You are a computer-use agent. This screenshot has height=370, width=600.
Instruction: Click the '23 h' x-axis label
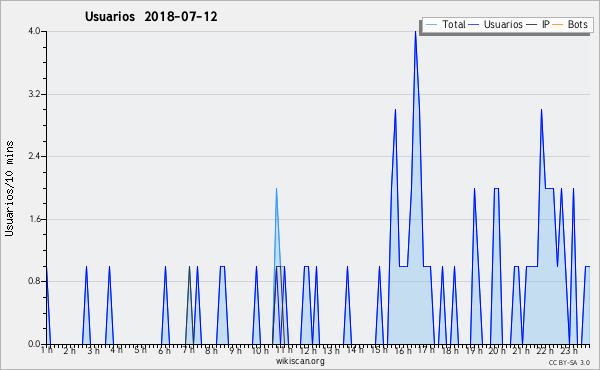[x=569, y=350]
